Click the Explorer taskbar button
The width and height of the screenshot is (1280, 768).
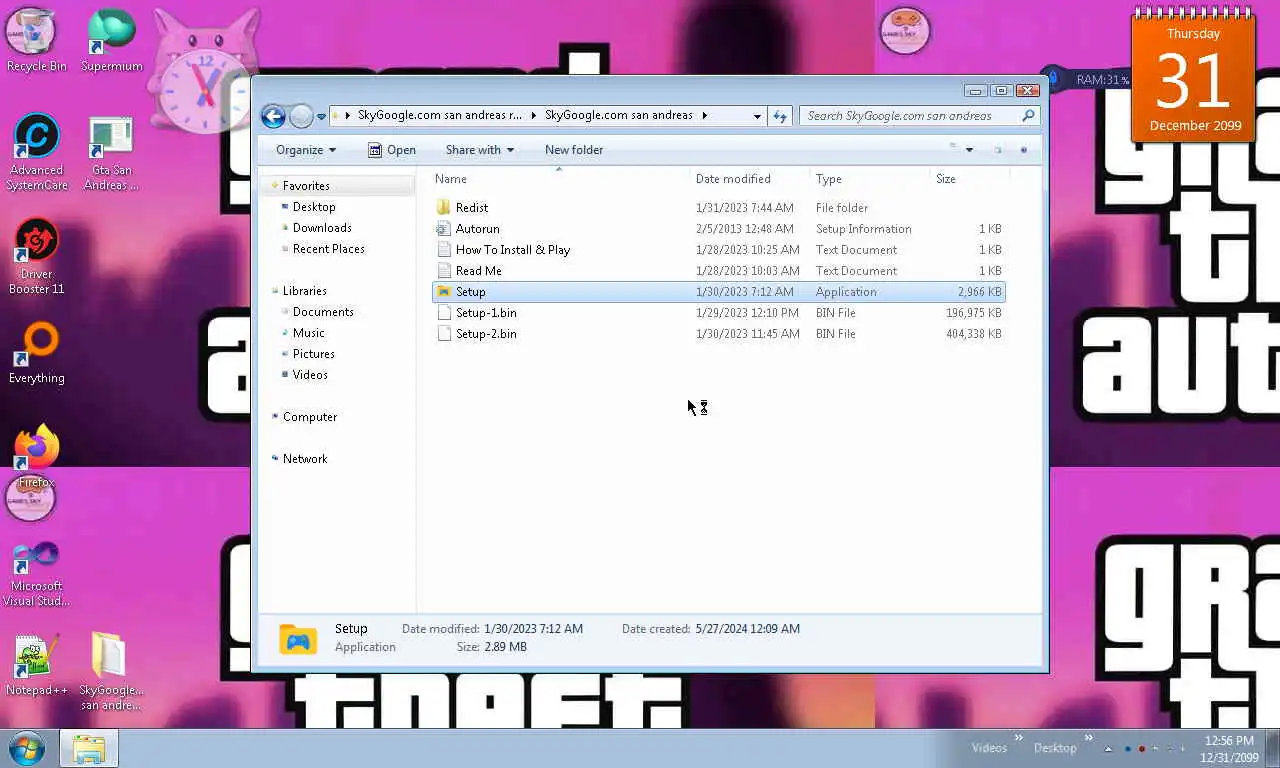[x=89, y=749]
